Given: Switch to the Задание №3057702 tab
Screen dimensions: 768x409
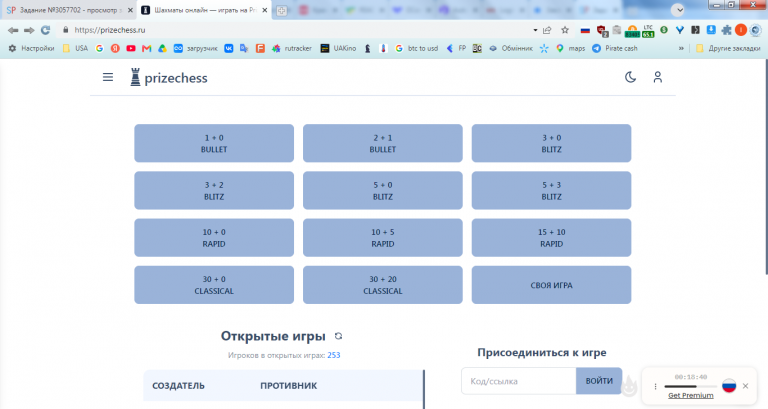Looking at the screenshot, I should 69,10.
